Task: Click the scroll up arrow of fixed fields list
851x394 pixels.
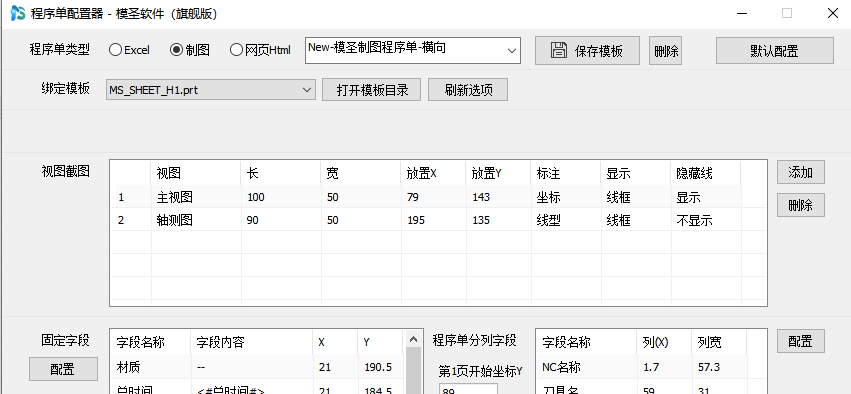Action: pyautogui.click(x=414, y=339)
